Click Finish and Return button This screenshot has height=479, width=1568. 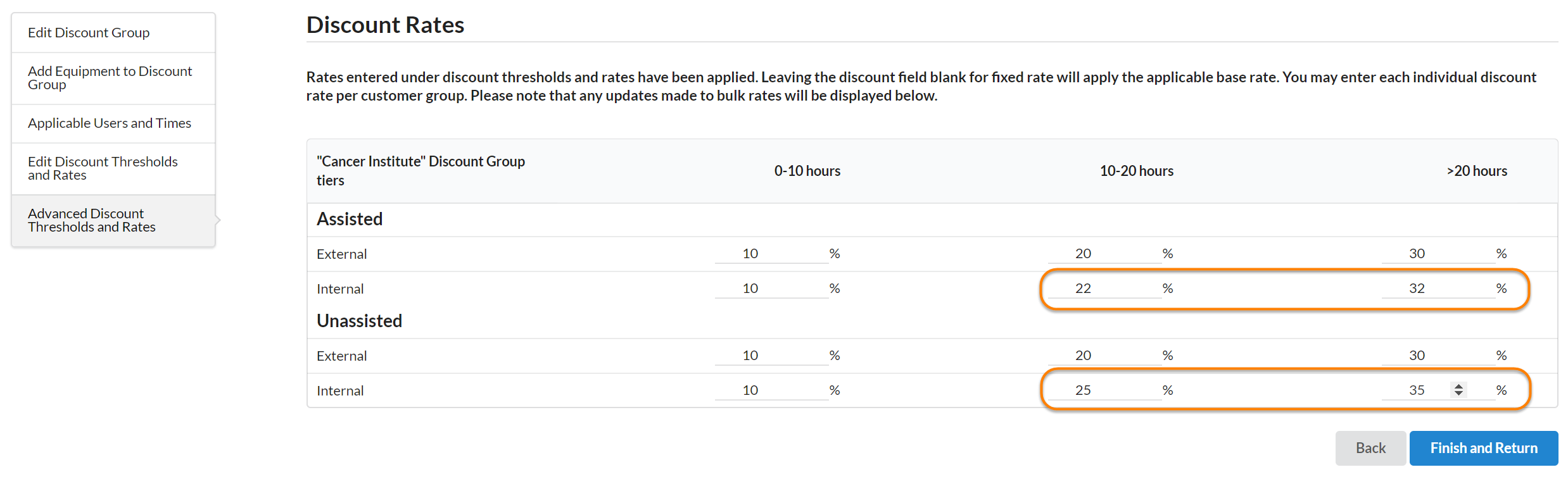pyautogui.click(x=1483, y=448)
